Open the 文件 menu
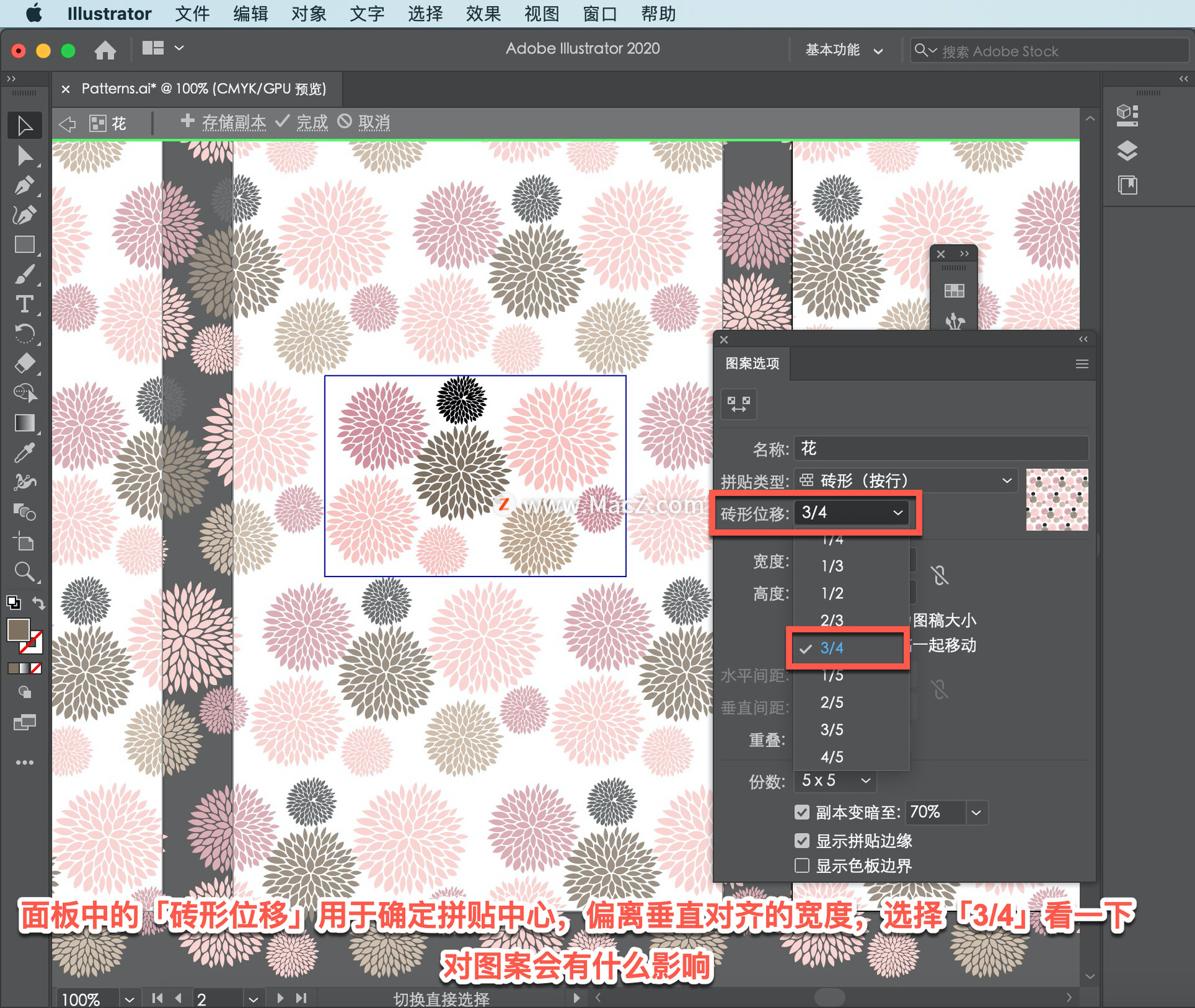The width and height of the screenshot is (1195, 1008). pos(192,14)
